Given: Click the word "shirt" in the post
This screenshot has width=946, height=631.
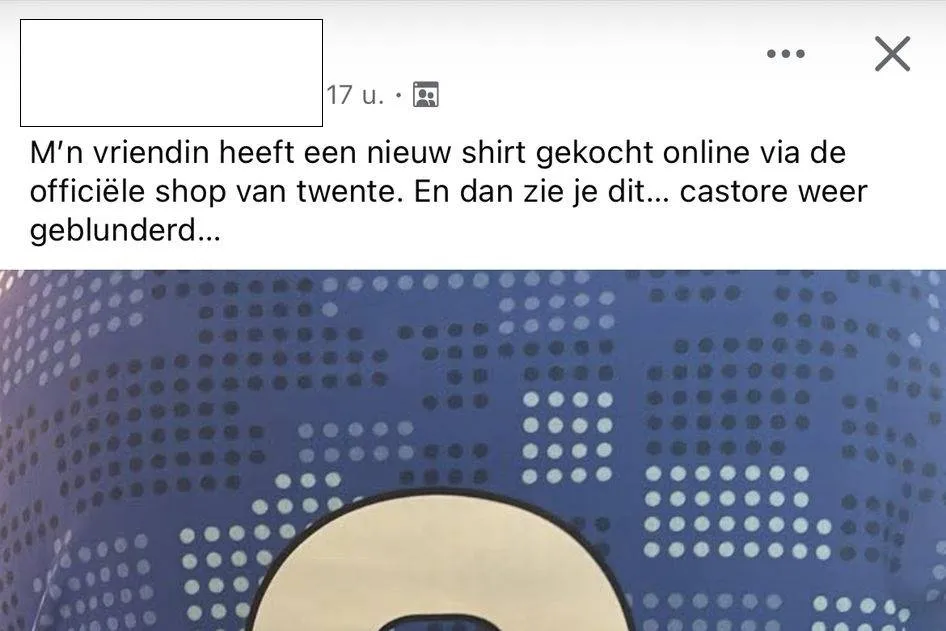Looking at the screenshot, I should tap(494, 153).
